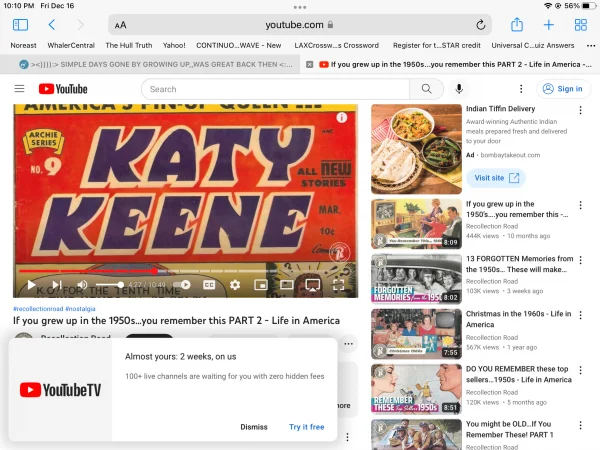Open Indian Tiffin Delivery ad thumbnail

point(416,149)
